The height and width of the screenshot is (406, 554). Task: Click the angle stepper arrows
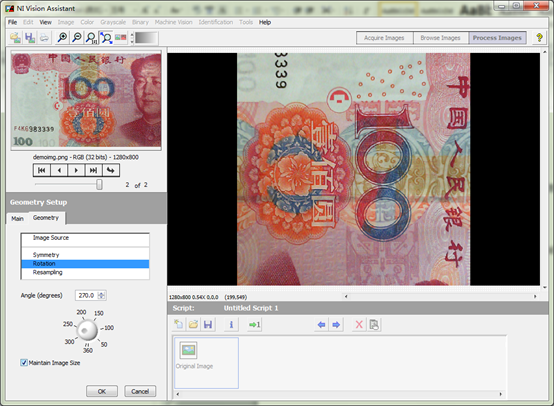tap(101, 295)
